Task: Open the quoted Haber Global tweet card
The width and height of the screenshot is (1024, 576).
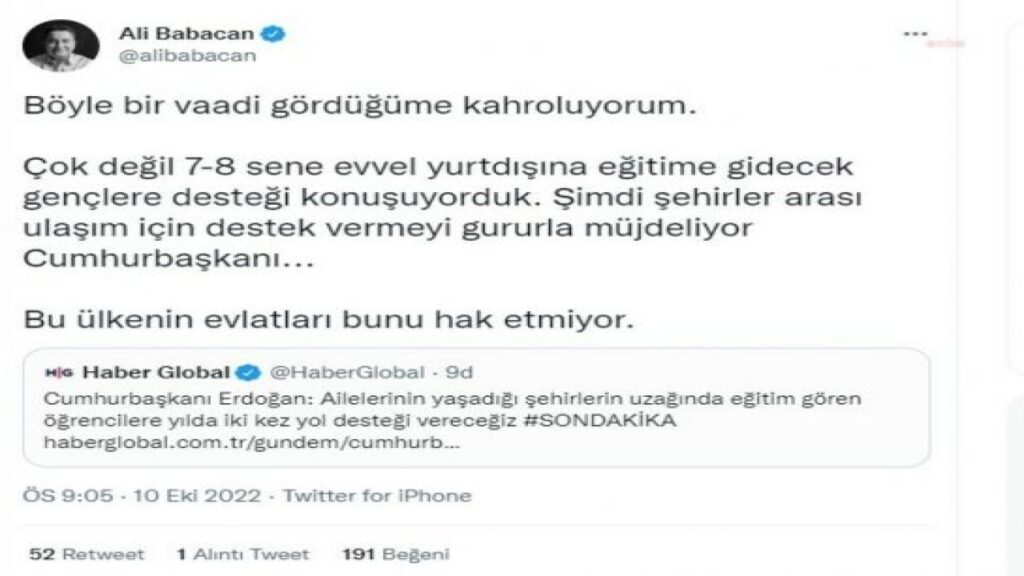Action: click(477, 408)
